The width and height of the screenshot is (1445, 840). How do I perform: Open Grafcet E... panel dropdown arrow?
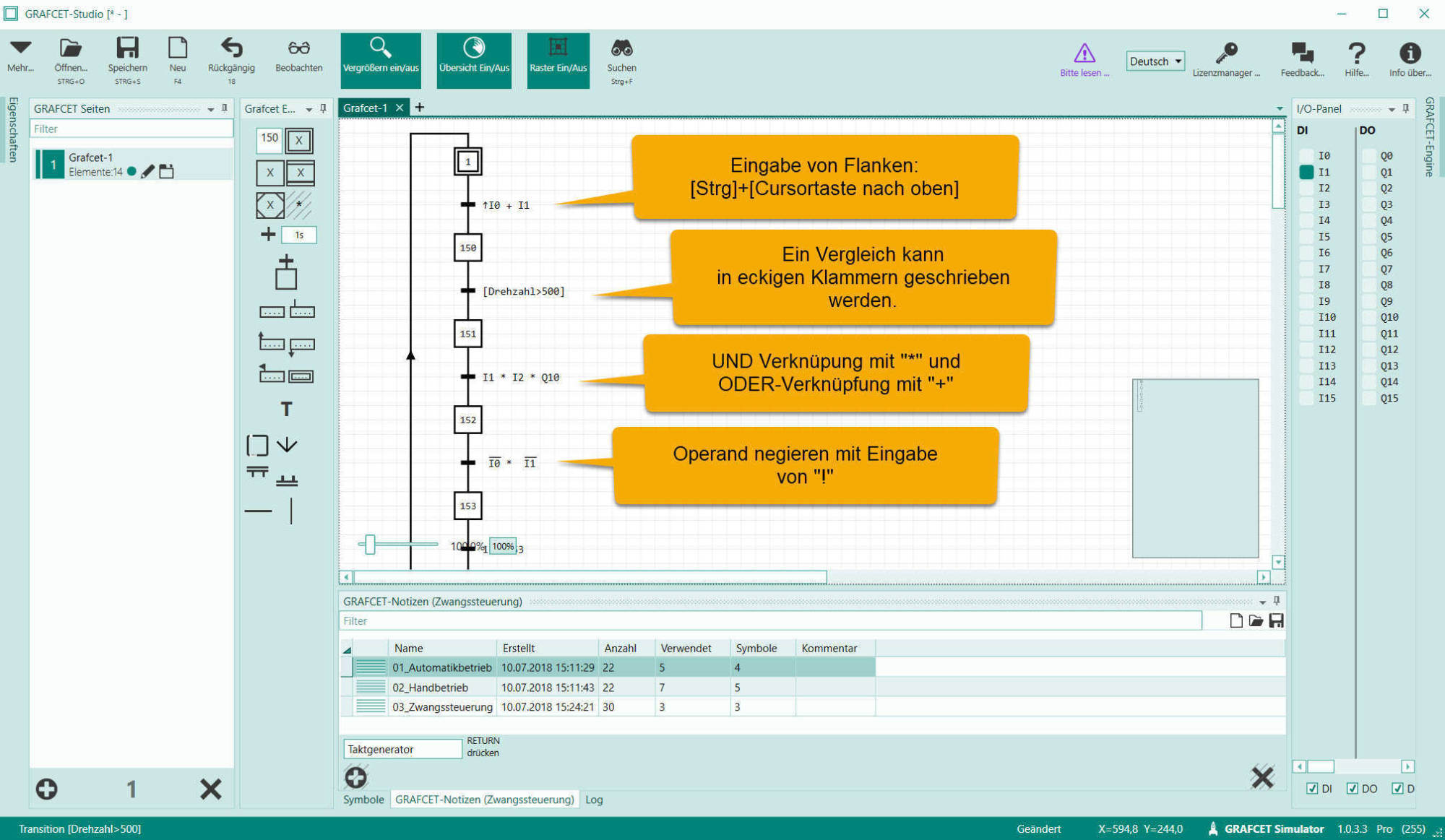(x=309, y=109)
